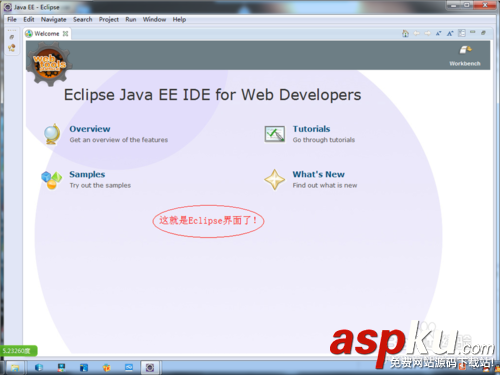
Task: Click the Customize page icon in Welcome toolbar
Action: click(462, 33)
